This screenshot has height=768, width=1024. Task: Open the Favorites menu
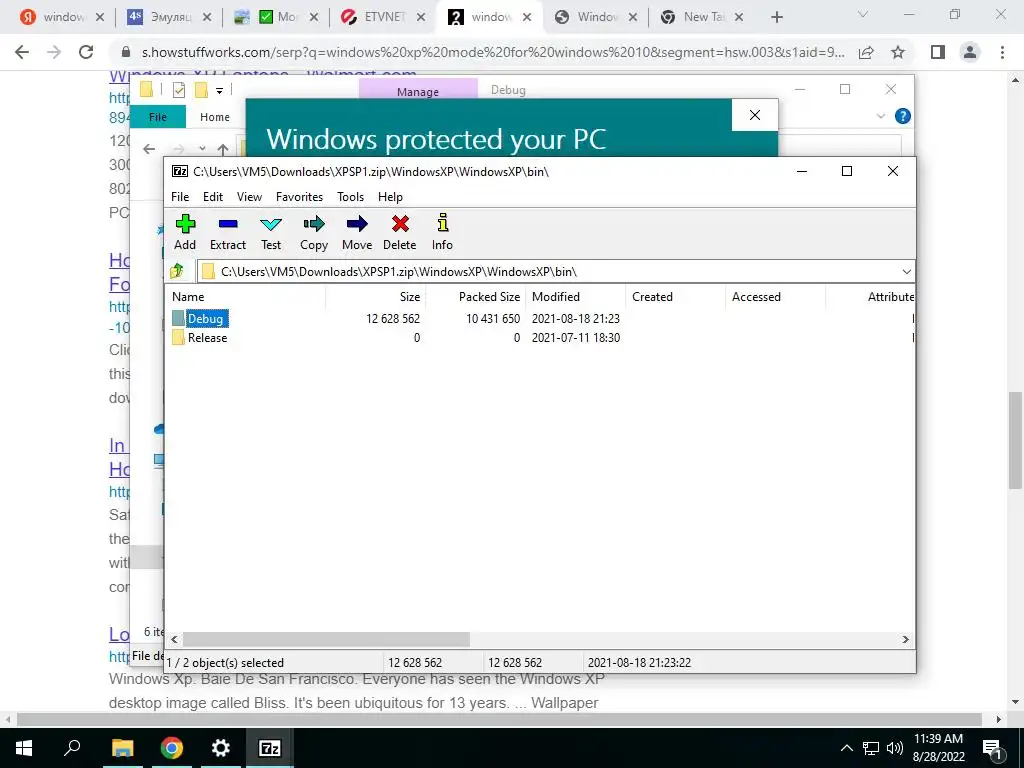point(299,197)
